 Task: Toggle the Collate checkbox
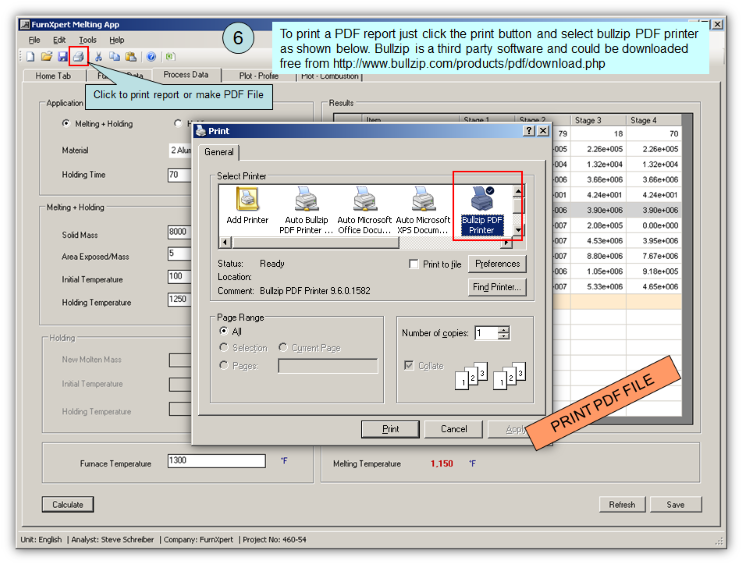408,365
